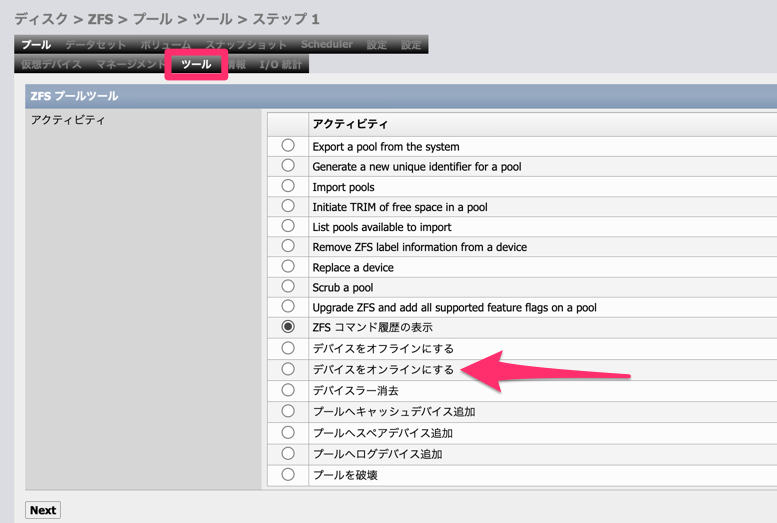Select the 'デバイスをオンラインにする' radio button
The width and height of the screenshot is (777, 523).
pos(288,369)
